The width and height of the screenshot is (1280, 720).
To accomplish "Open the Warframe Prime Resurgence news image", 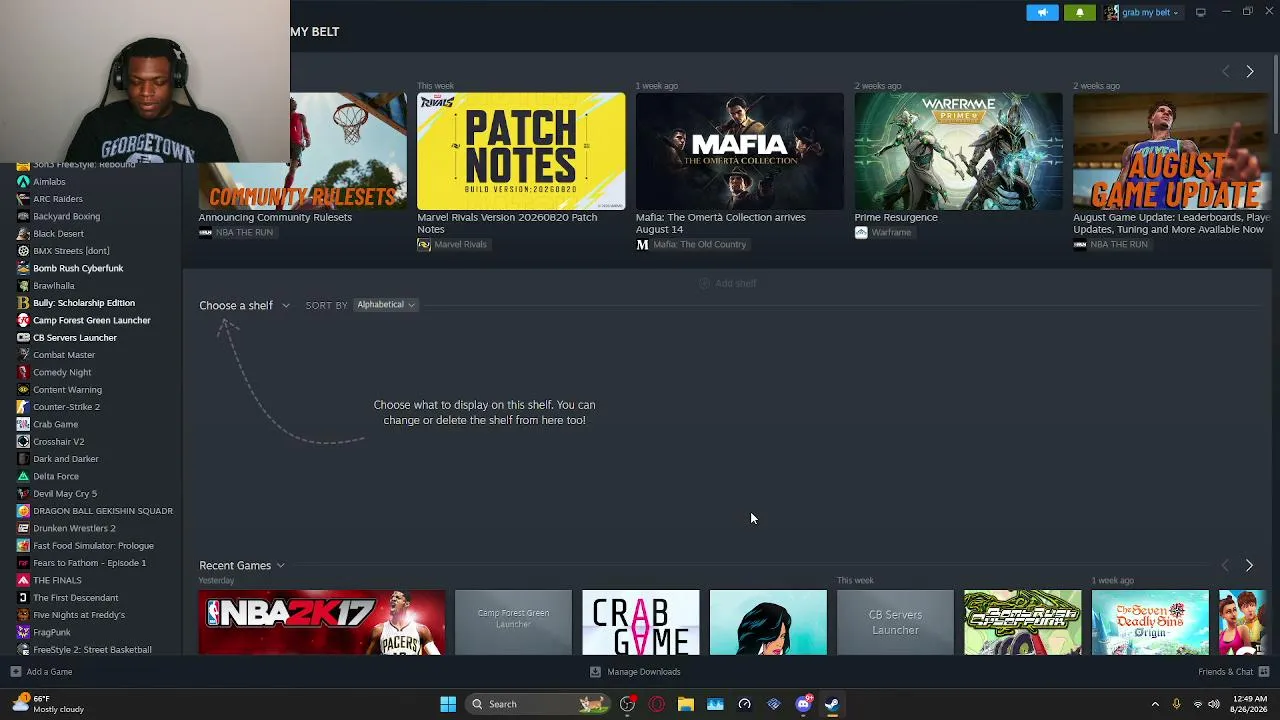I will tap(958, 151).
